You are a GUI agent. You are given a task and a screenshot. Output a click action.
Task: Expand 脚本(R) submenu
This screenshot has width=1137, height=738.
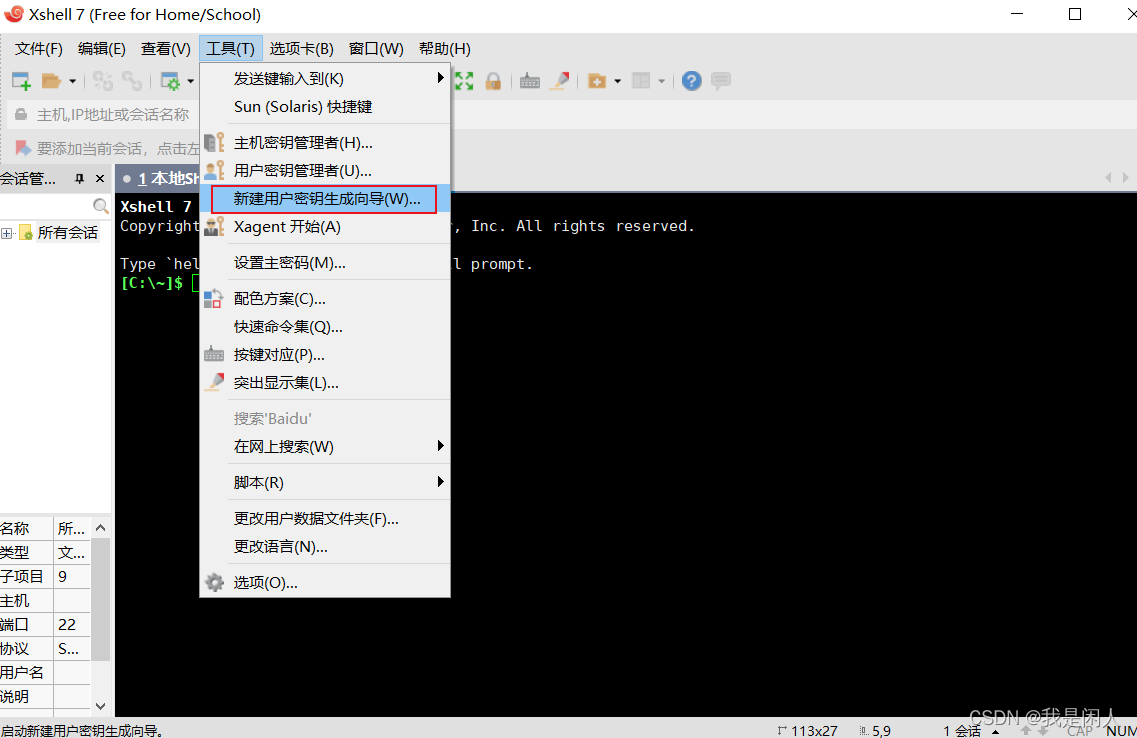[325, 483]
